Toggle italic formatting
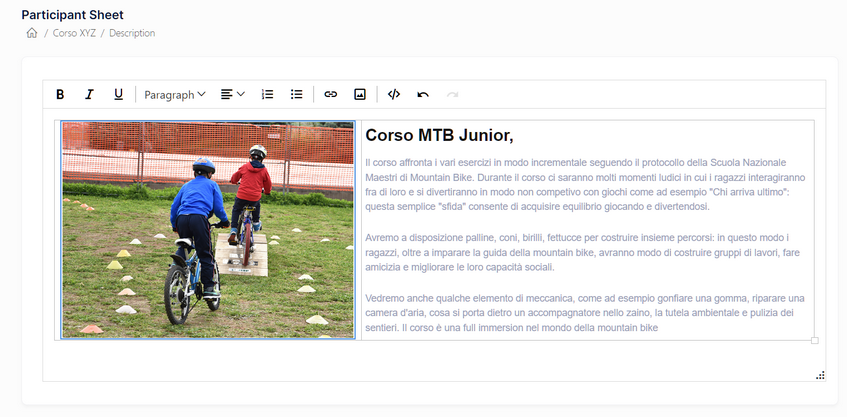This screenshot has height=417, width=847. click(x=89, y=95)
